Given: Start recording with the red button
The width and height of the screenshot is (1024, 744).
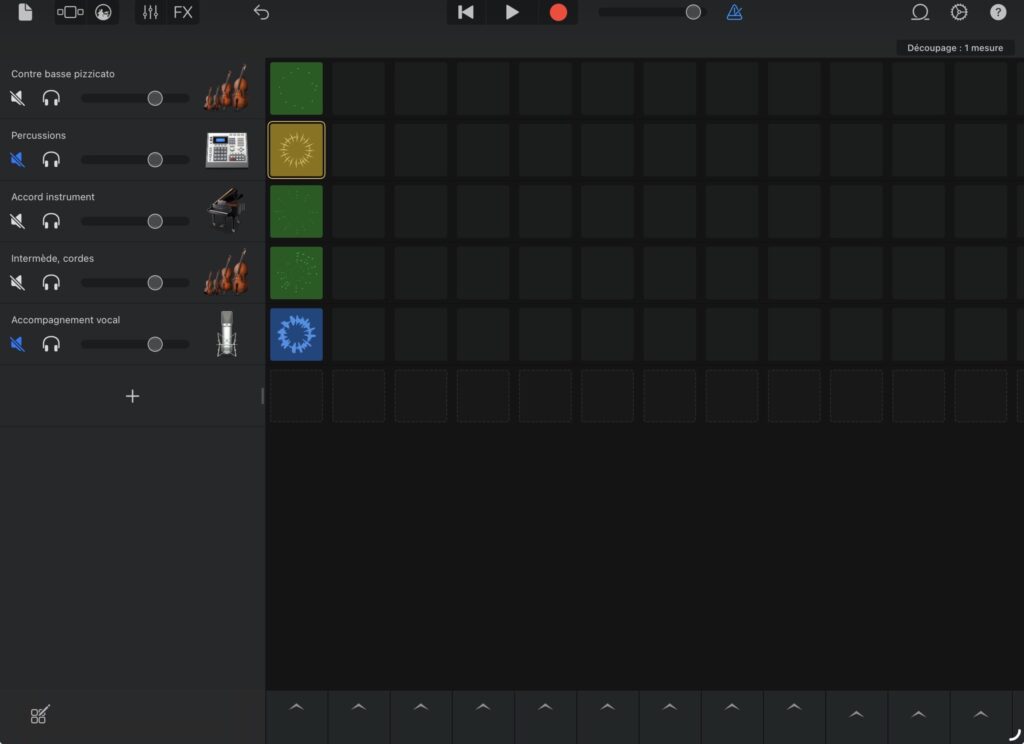Looking at the screenshot, I should [x=558, y=13].
